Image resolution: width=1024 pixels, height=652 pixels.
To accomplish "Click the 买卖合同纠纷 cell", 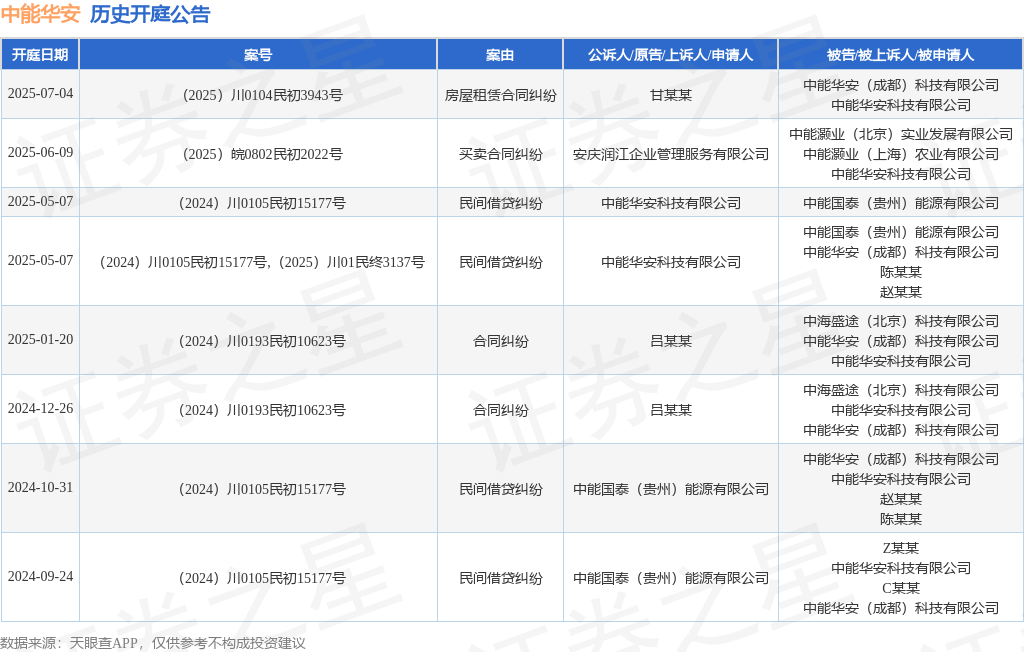I will point(500,154).
